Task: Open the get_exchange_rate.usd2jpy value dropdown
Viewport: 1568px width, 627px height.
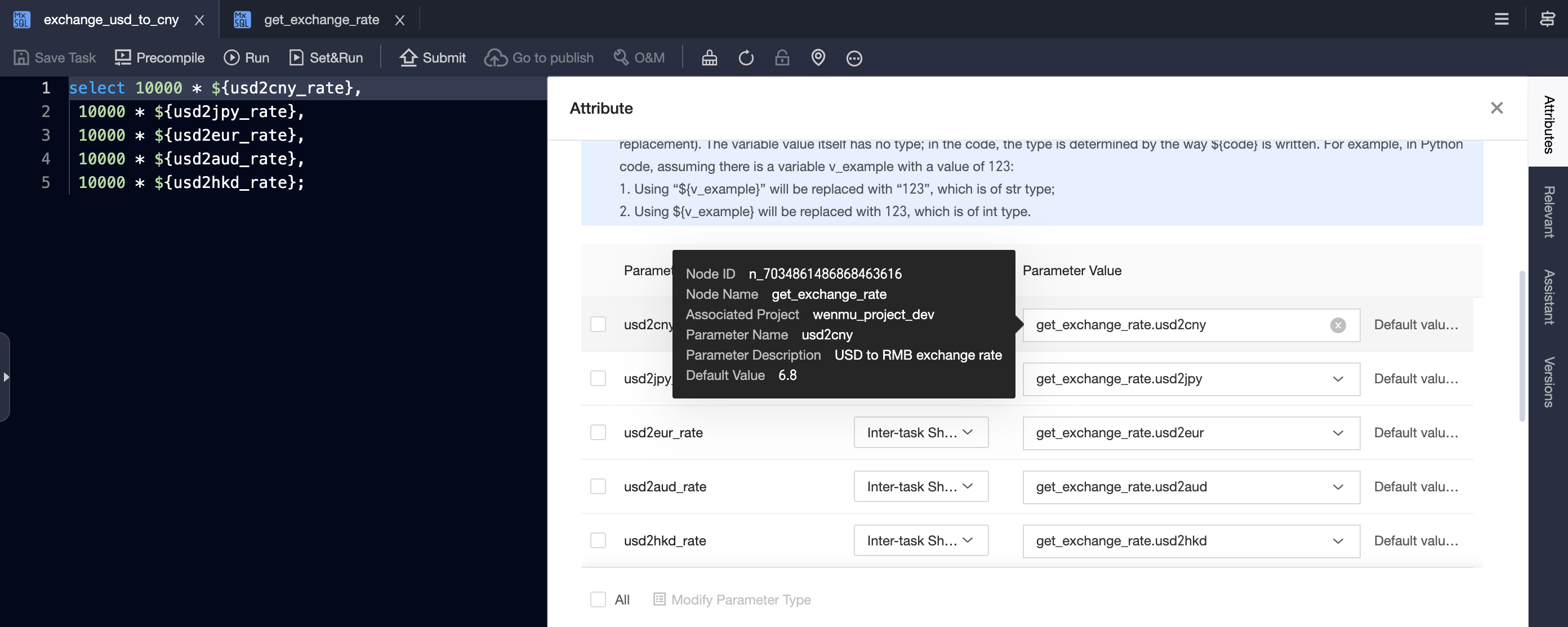Action: 1337,379
